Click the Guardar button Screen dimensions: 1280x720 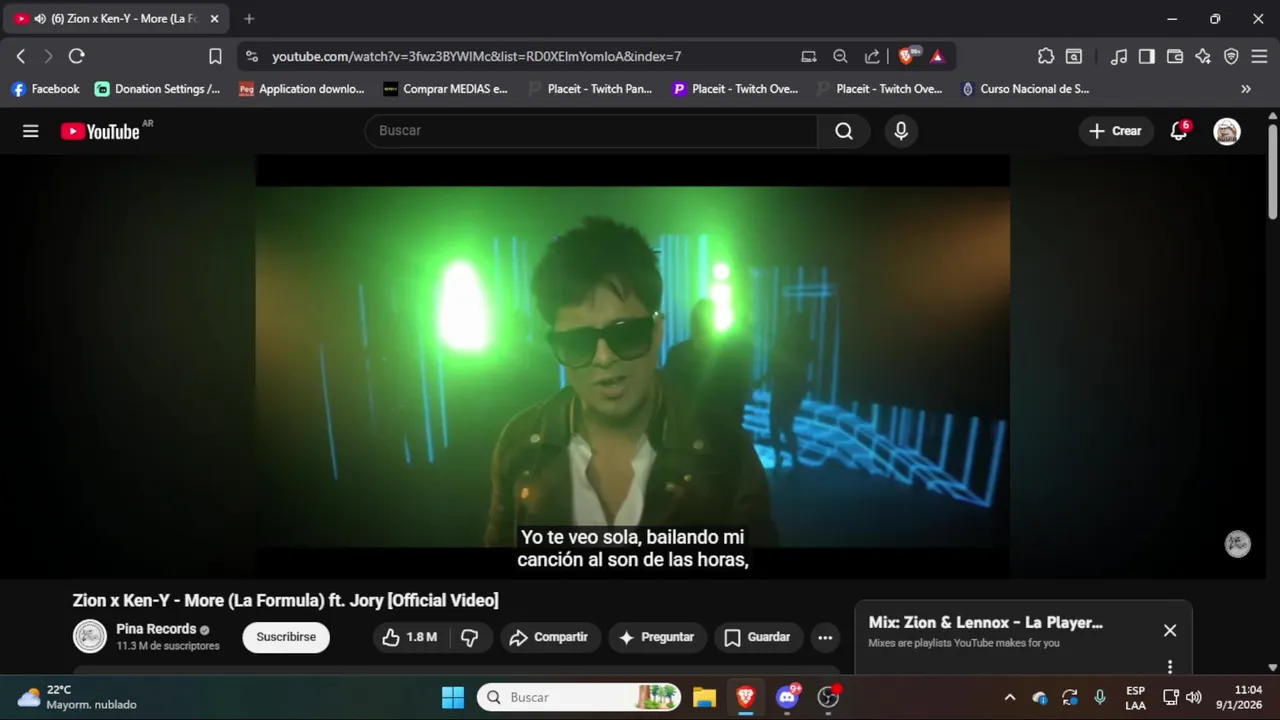click(757, 637)
